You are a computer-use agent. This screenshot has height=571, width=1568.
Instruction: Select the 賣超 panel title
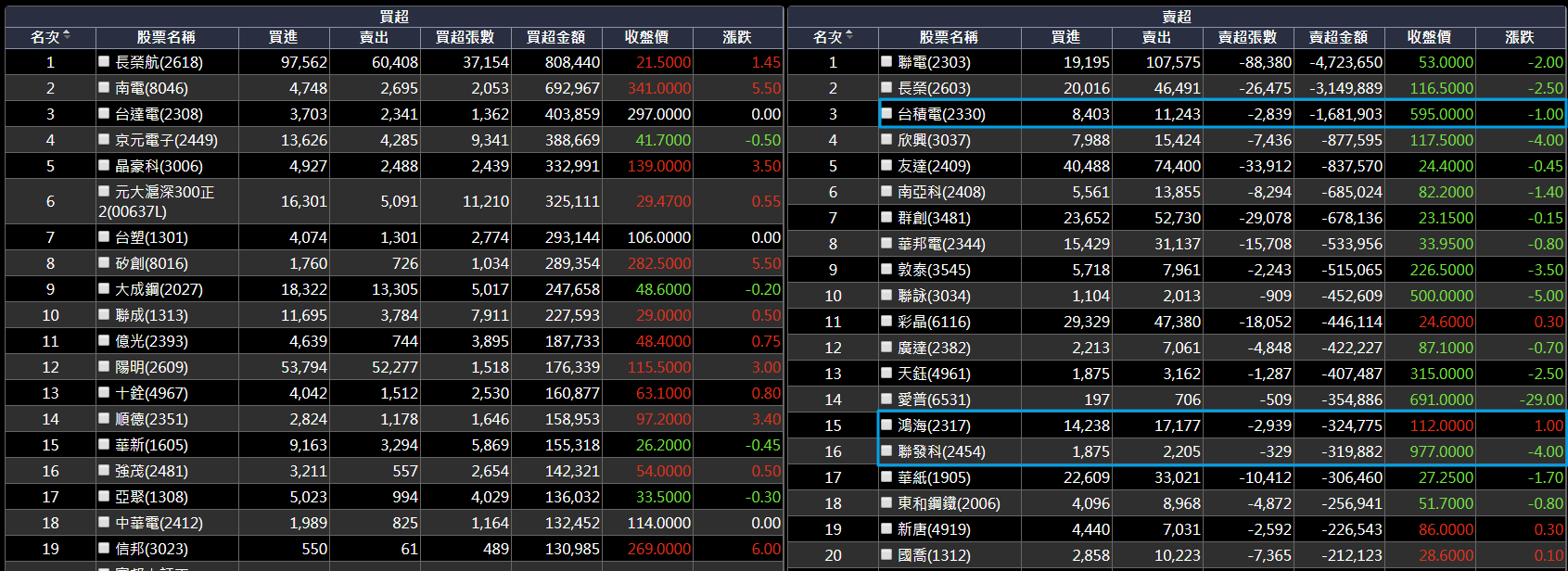(x=1177, y=17)
